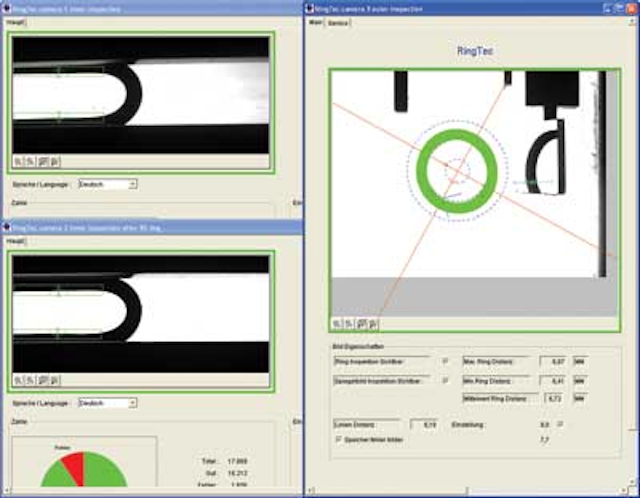Maximize the camera 3 outer inspection window

point(620,8)
